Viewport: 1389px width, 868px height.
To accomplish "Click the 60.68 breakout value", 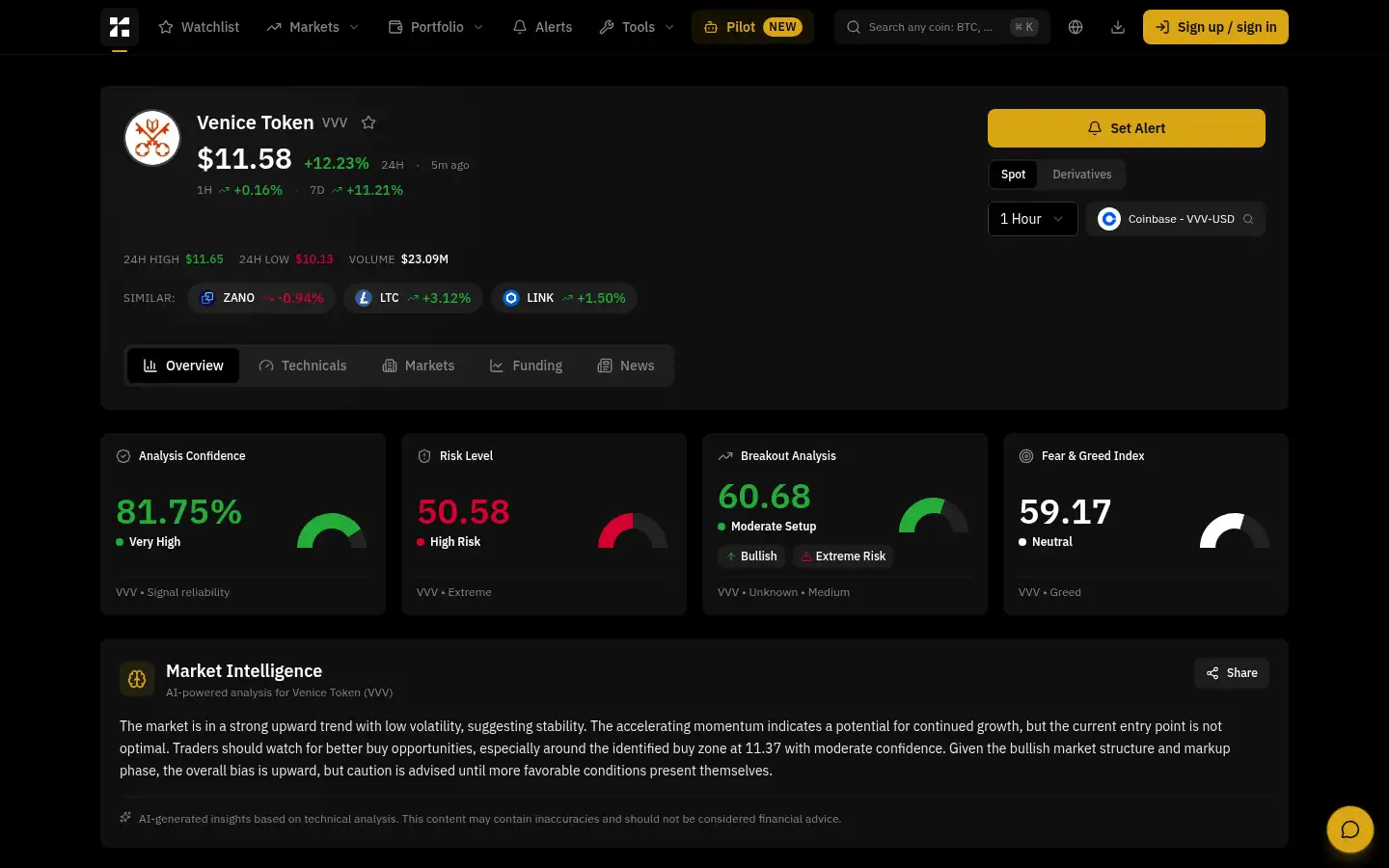I will coord(764,496).
